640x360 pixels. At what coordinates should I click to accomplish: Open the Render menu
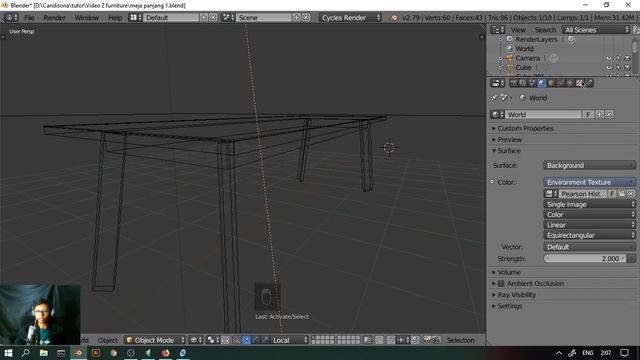[x=54, y=18]
